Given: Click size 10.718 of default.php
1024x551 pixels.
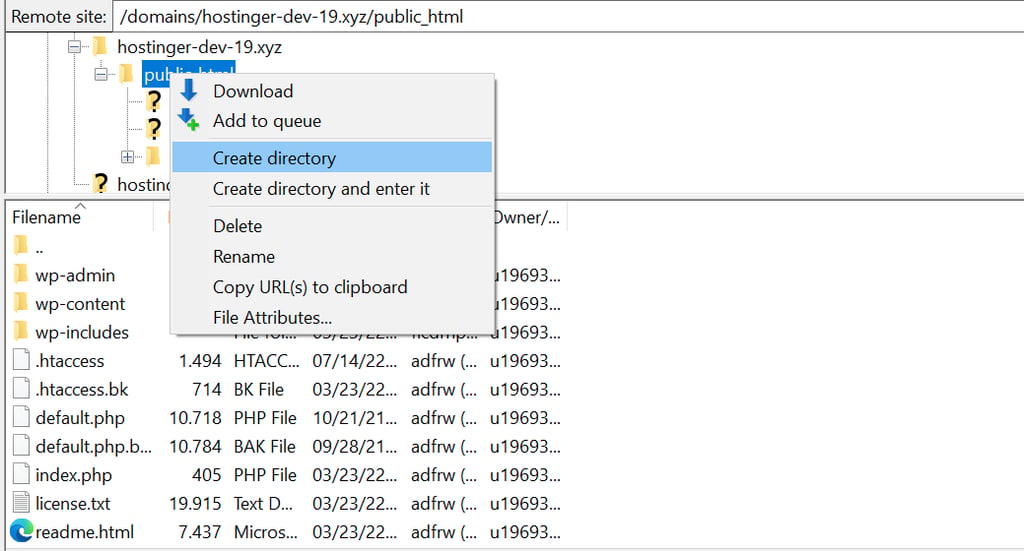Looking at the screenshot, I should 195,418.
